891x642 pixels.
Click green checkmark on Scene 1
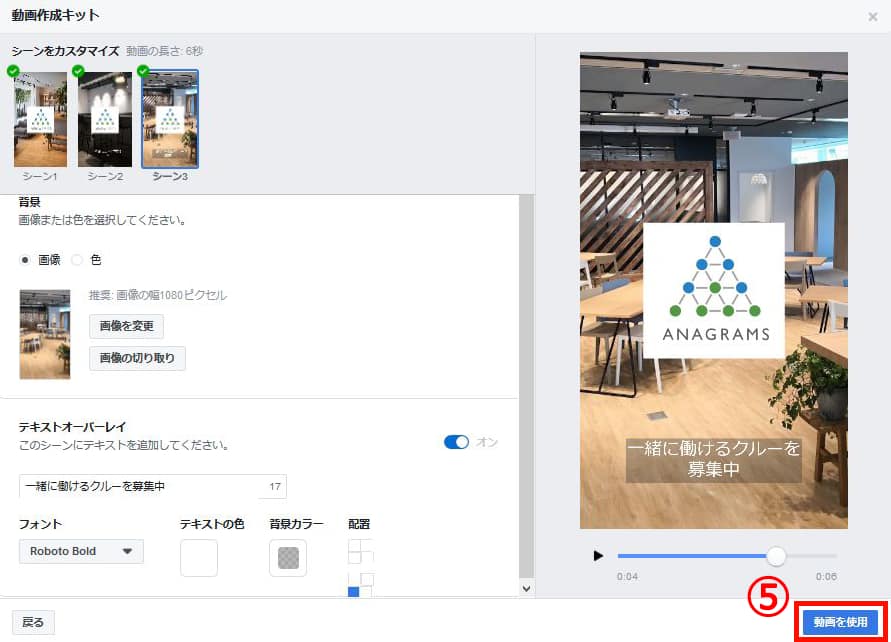point(13,71)
